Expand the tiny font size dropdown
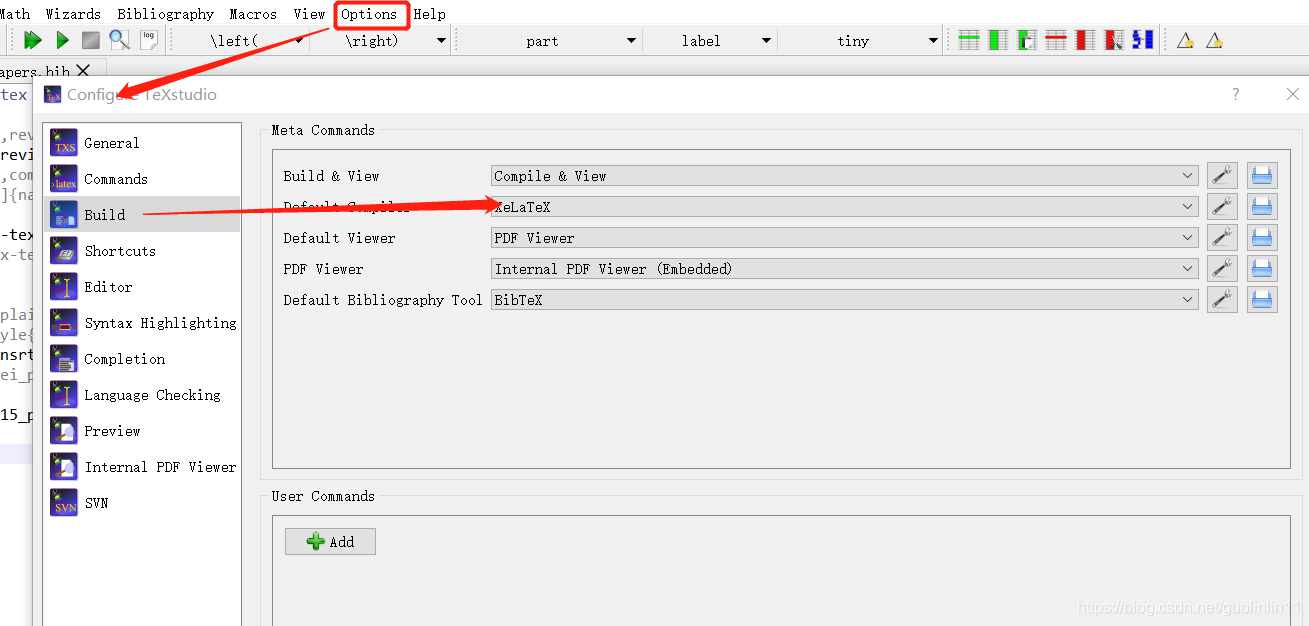The height and width of the screenshot is (626, 1309). [933, 40]
